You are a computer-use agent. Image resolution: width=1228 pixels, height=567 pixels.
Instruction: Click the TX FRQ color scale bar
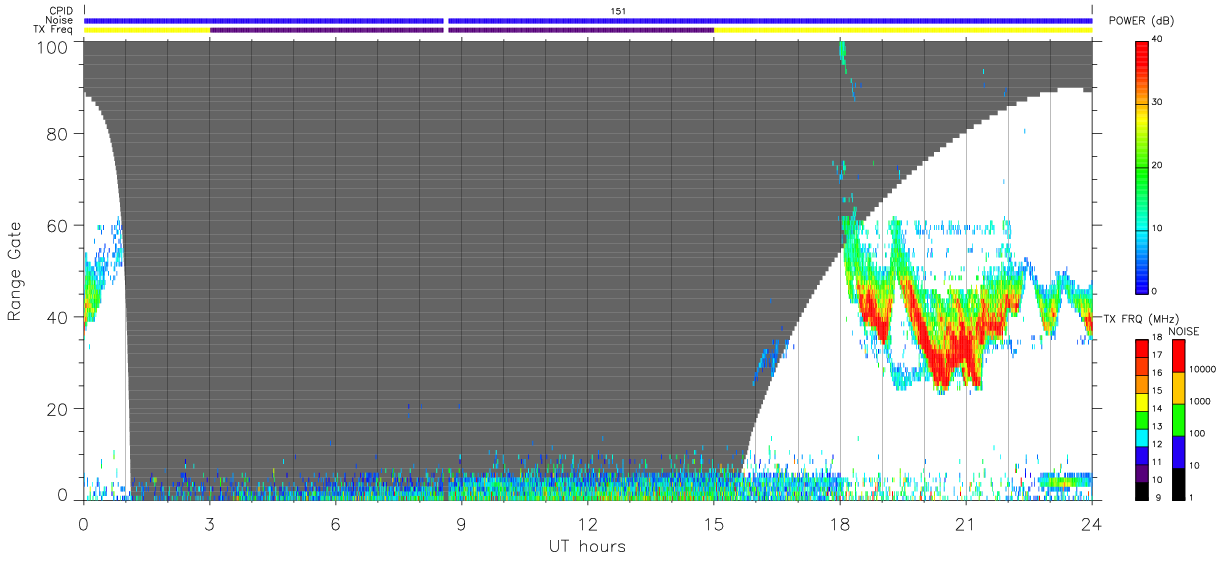1143,418
